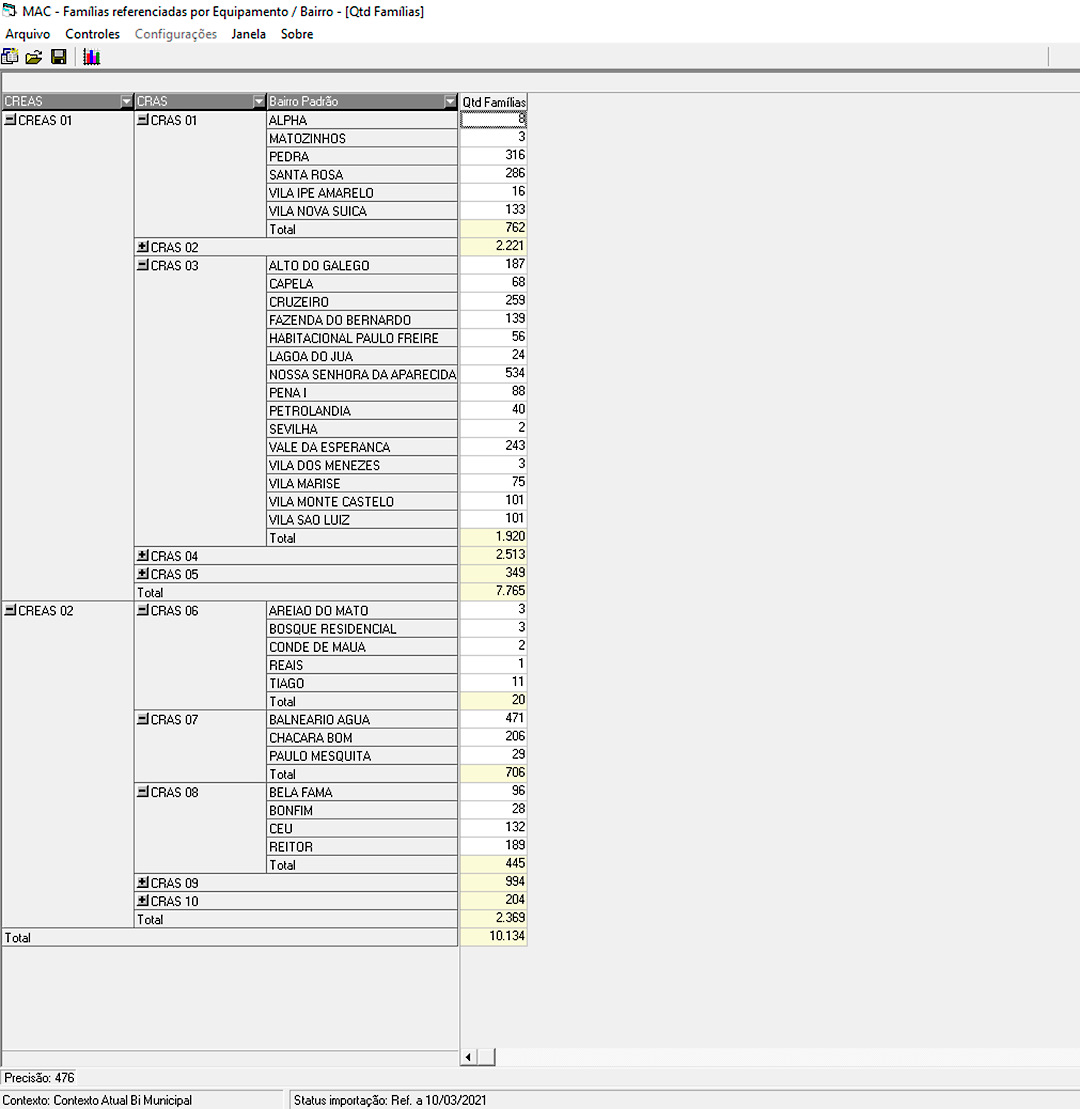Collapse the CRAS 07 node
1080x1109 pixels.
(143, 719)
